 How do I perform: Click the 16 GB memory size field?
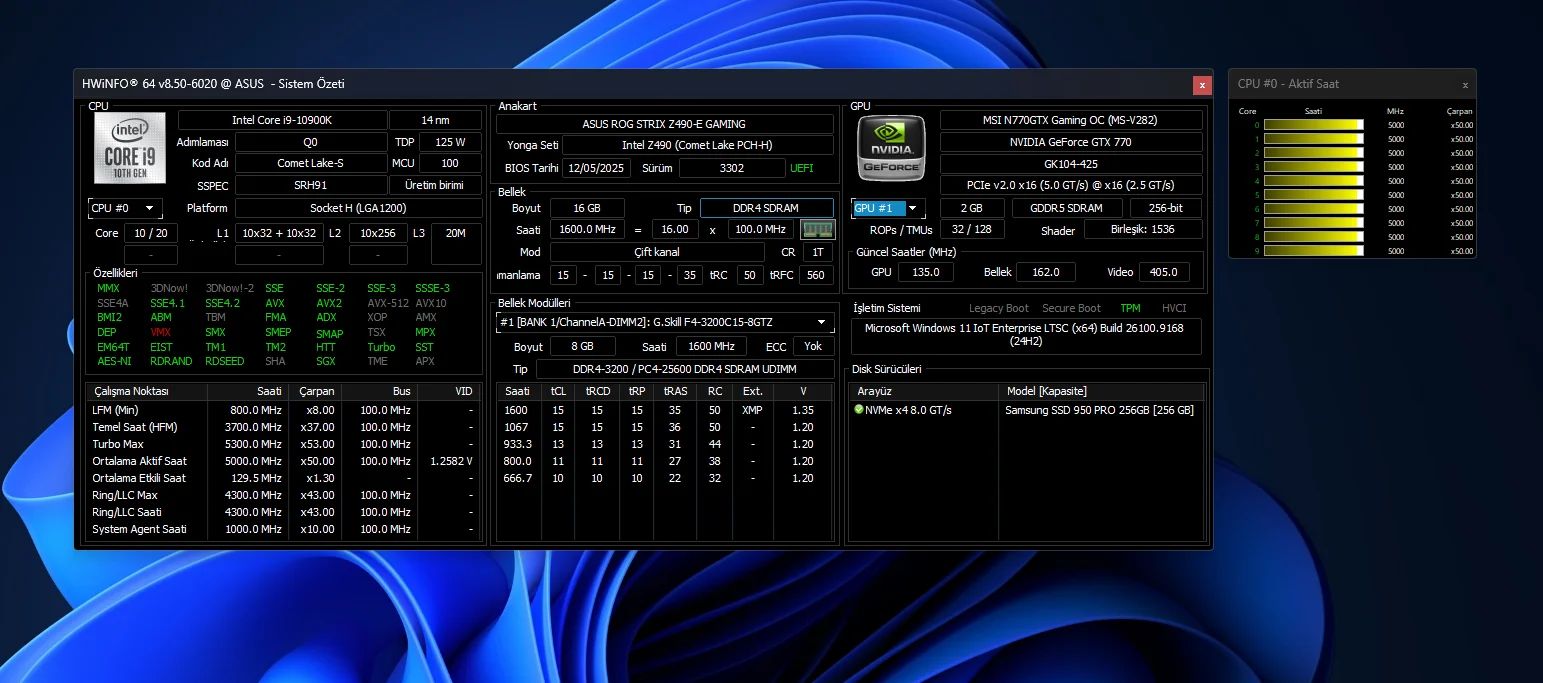587,208
